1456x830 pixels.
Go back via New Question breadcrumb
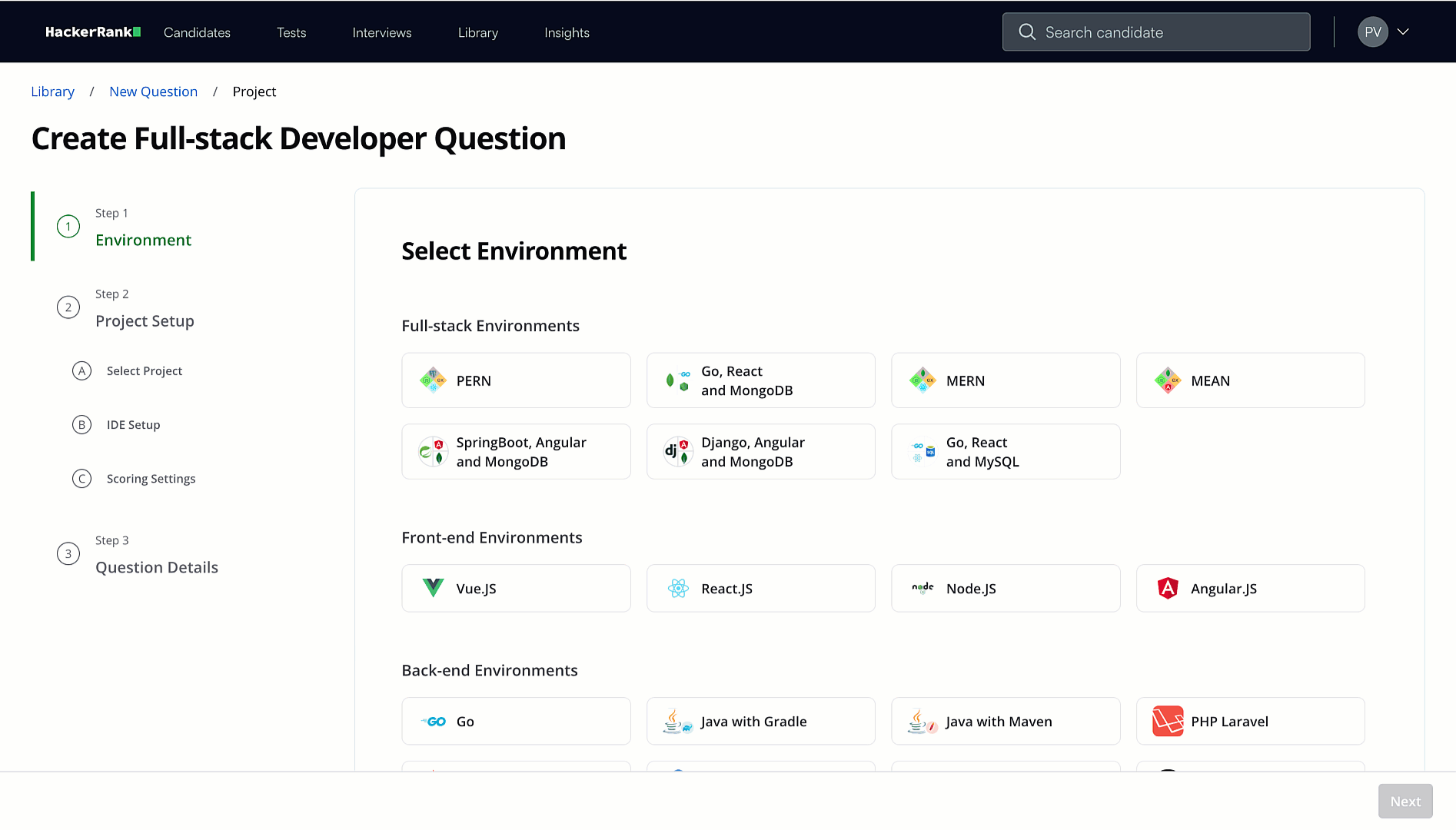click(153, 91)
